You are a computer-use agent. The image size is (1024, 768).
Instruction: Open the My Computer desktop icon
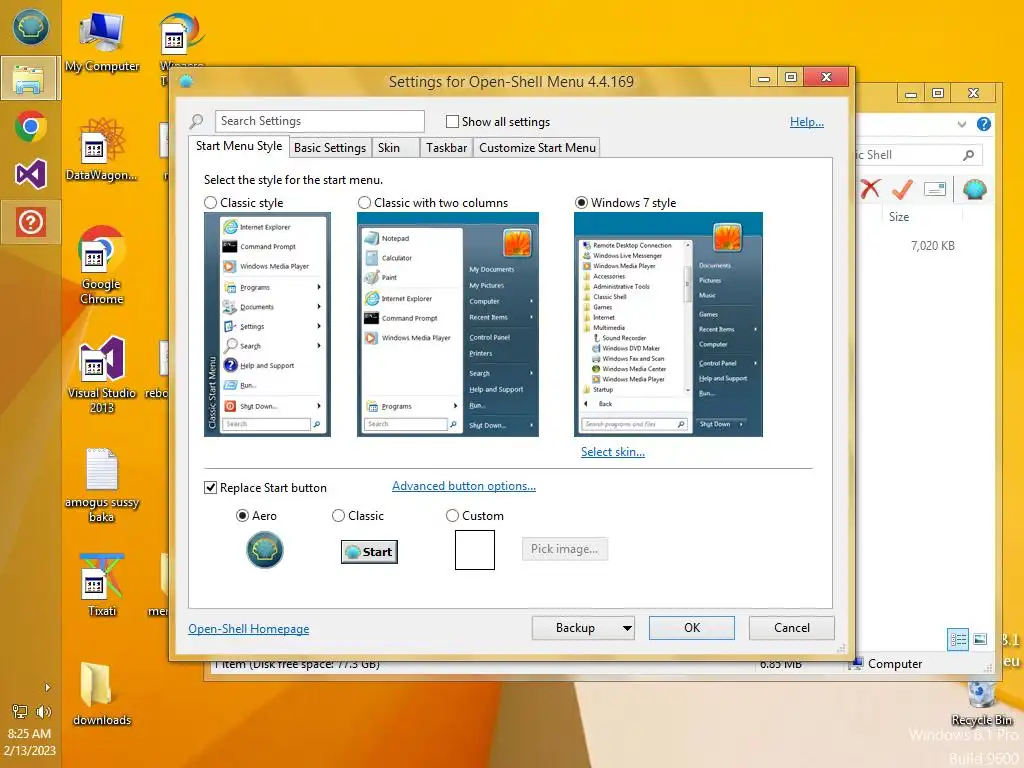click(x=102, y=42)
